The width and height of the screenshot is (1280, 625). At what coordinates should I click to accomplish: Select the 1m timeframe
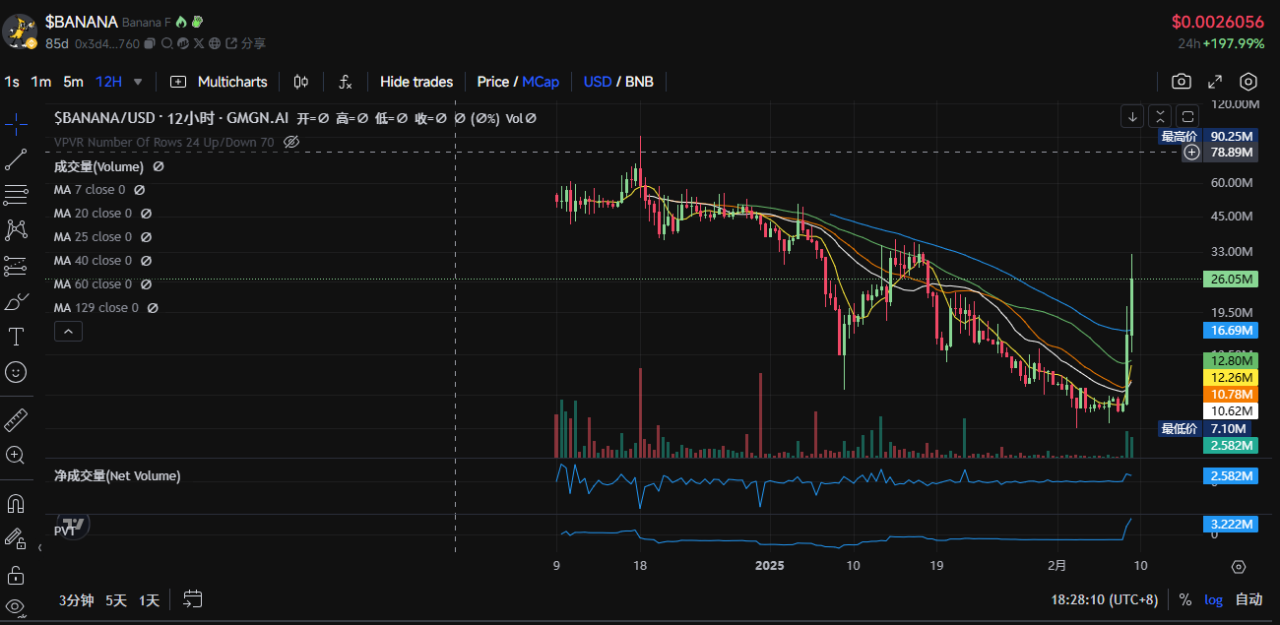pos(41,82)
